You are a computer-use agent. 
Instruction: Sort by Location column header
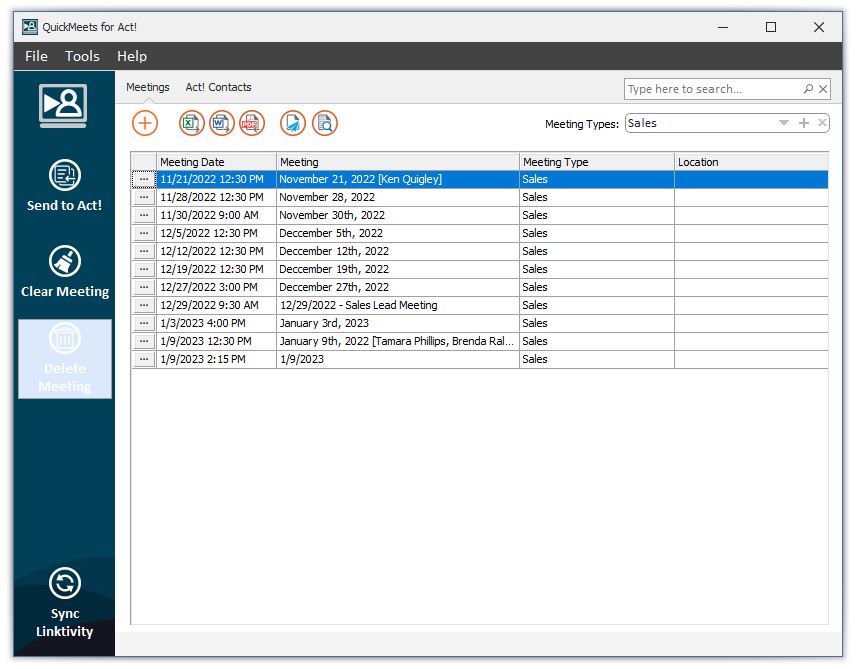pos(752,162)
